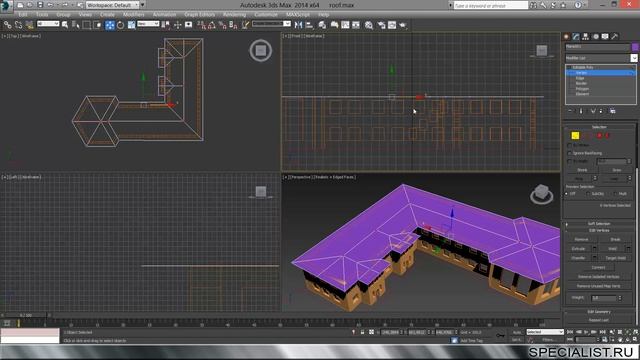Screen dimensions: 640x360
Task: Open the selection filter dropdown in main toolbar
Action: click(x=48, y=24)
